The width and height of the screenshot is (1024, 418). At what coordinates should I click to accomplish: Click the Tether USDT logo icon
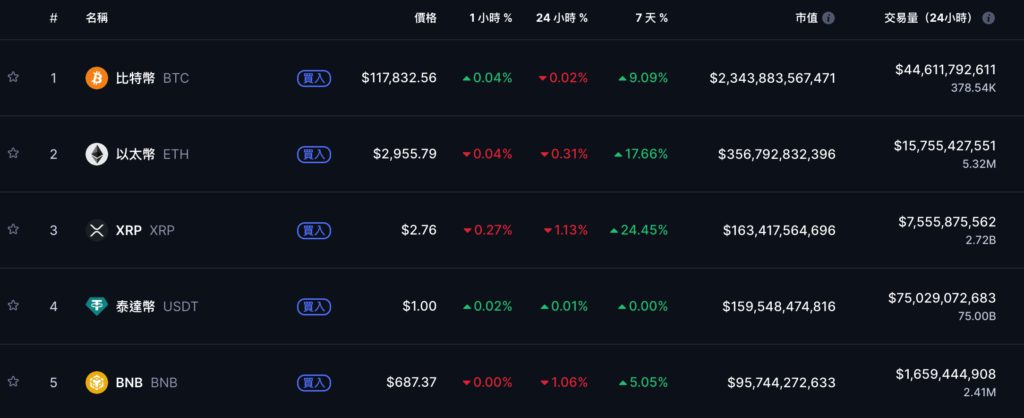click(97, 306)
